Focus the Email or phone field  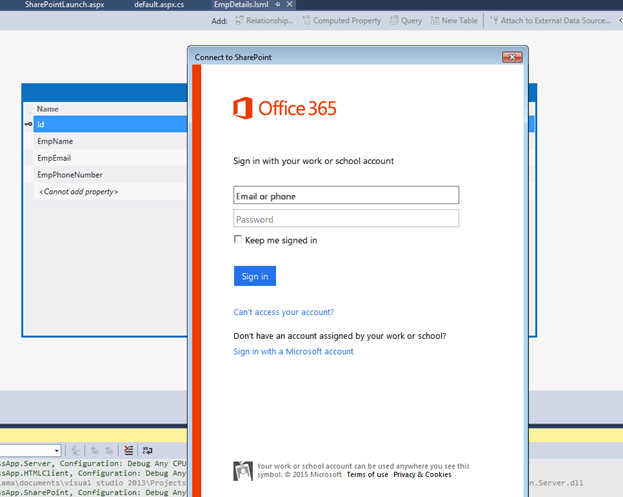346,195
